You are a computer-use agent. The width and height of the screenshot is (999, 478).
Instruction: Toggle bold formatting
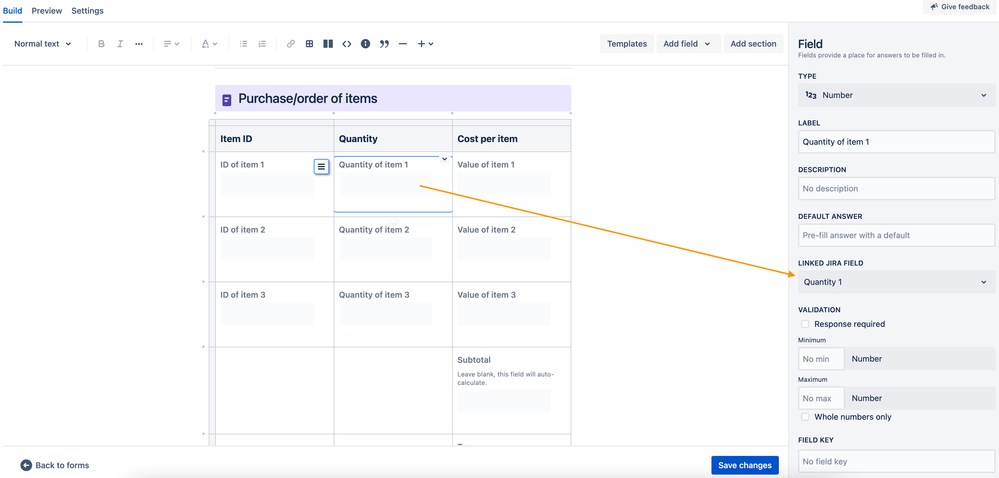coord(101,44)
